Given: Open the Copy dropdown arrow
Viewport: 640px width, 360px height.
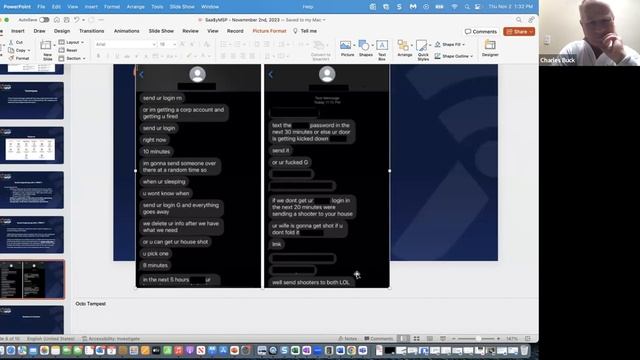Looking at the screenshot, I should point(29,51).
